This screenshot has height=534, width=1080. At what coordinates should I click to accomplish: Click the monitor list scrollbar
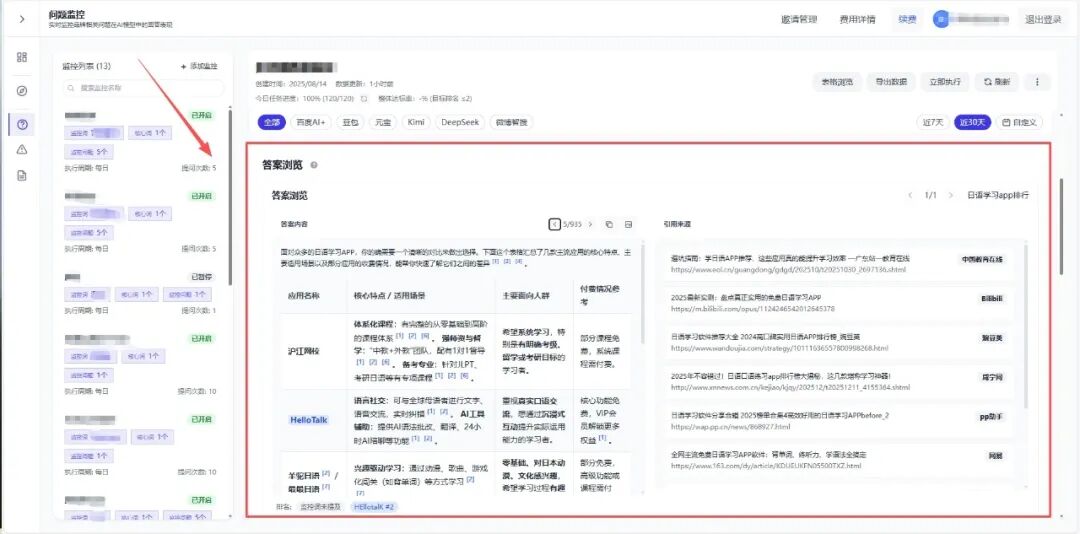[229, 196]
